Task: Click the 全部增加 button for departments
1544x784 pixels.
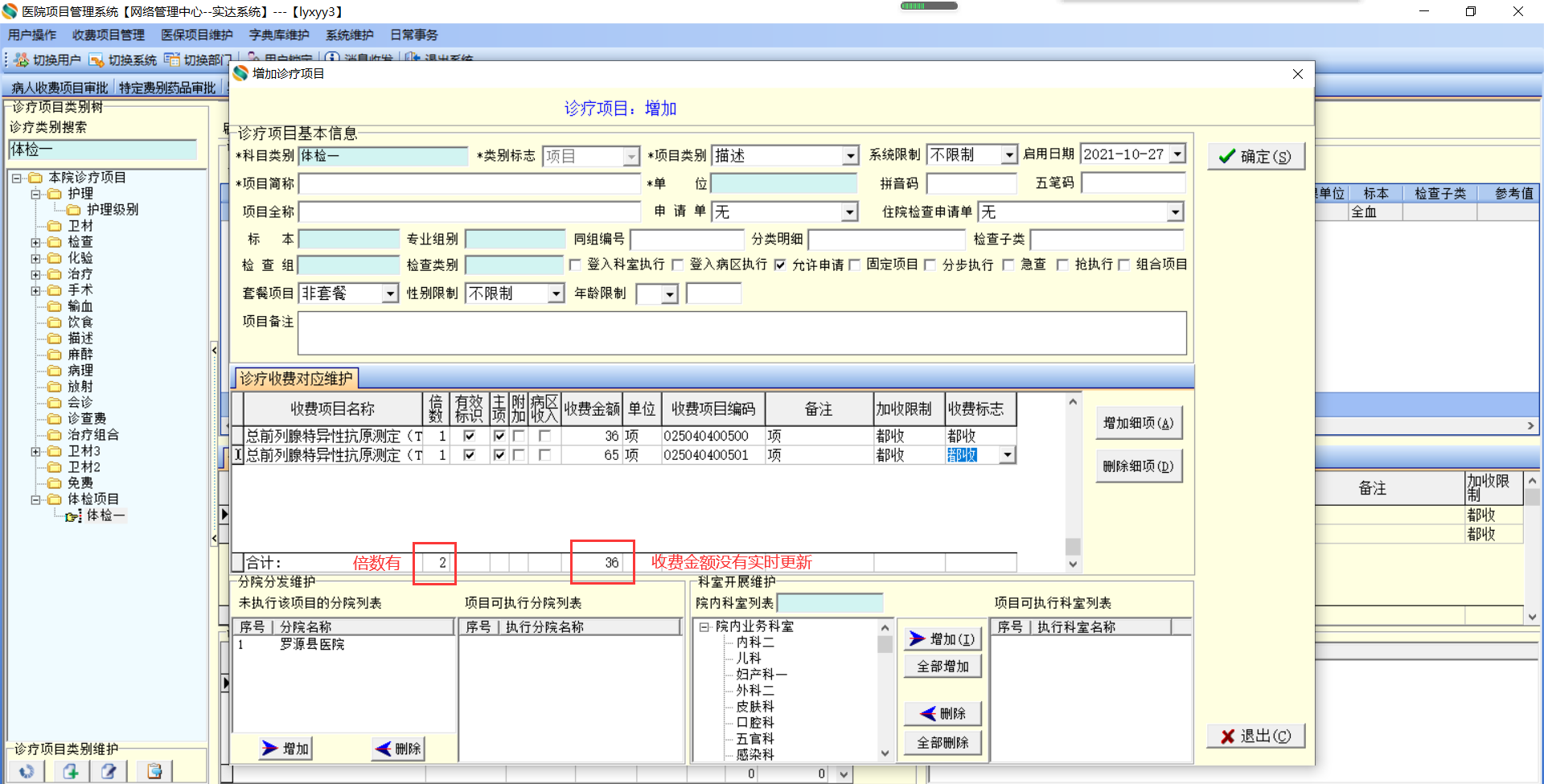Action: point(943,667)
